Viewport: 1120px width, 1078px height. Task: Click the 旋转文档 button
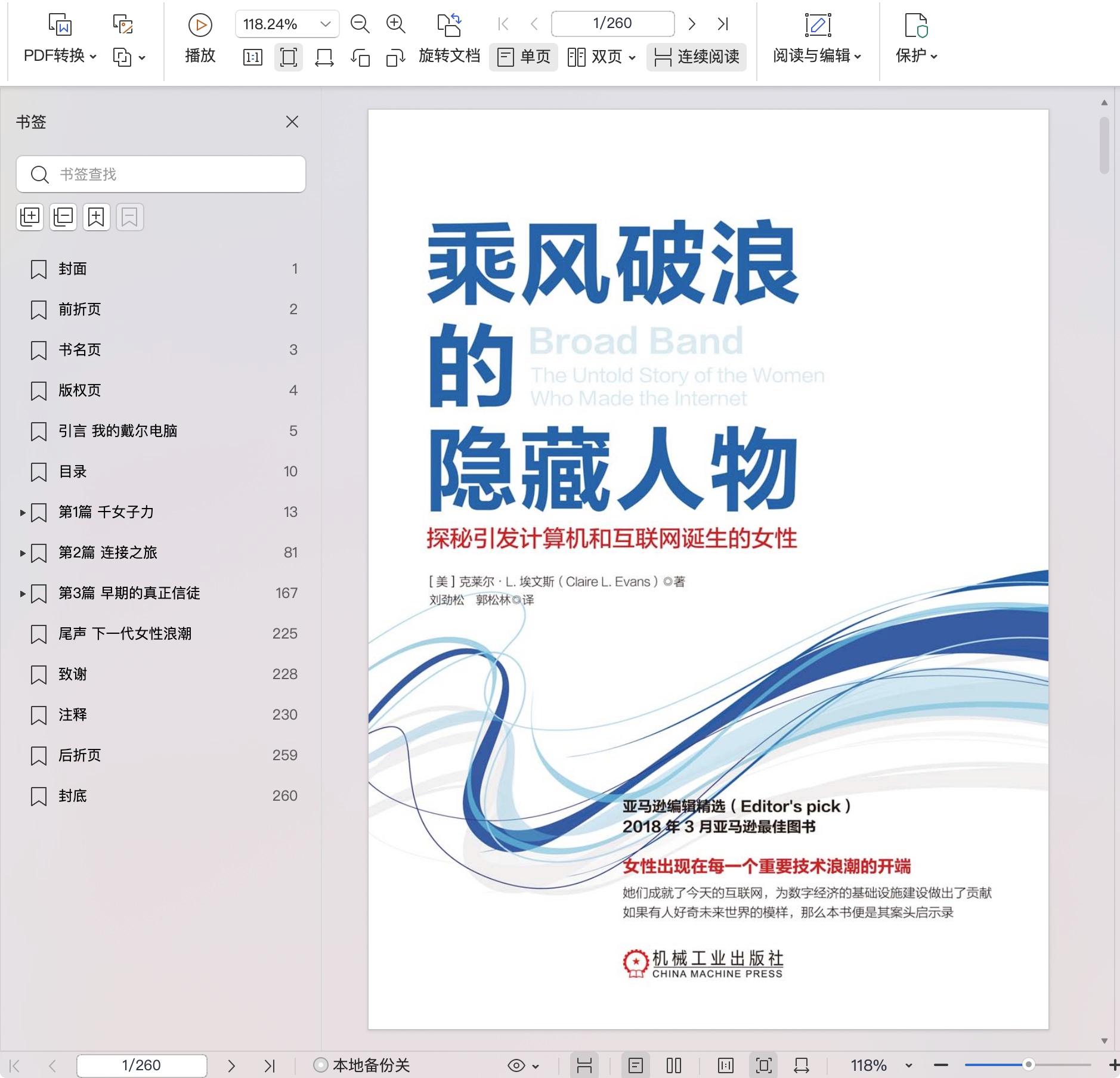[x=449, y=56]
